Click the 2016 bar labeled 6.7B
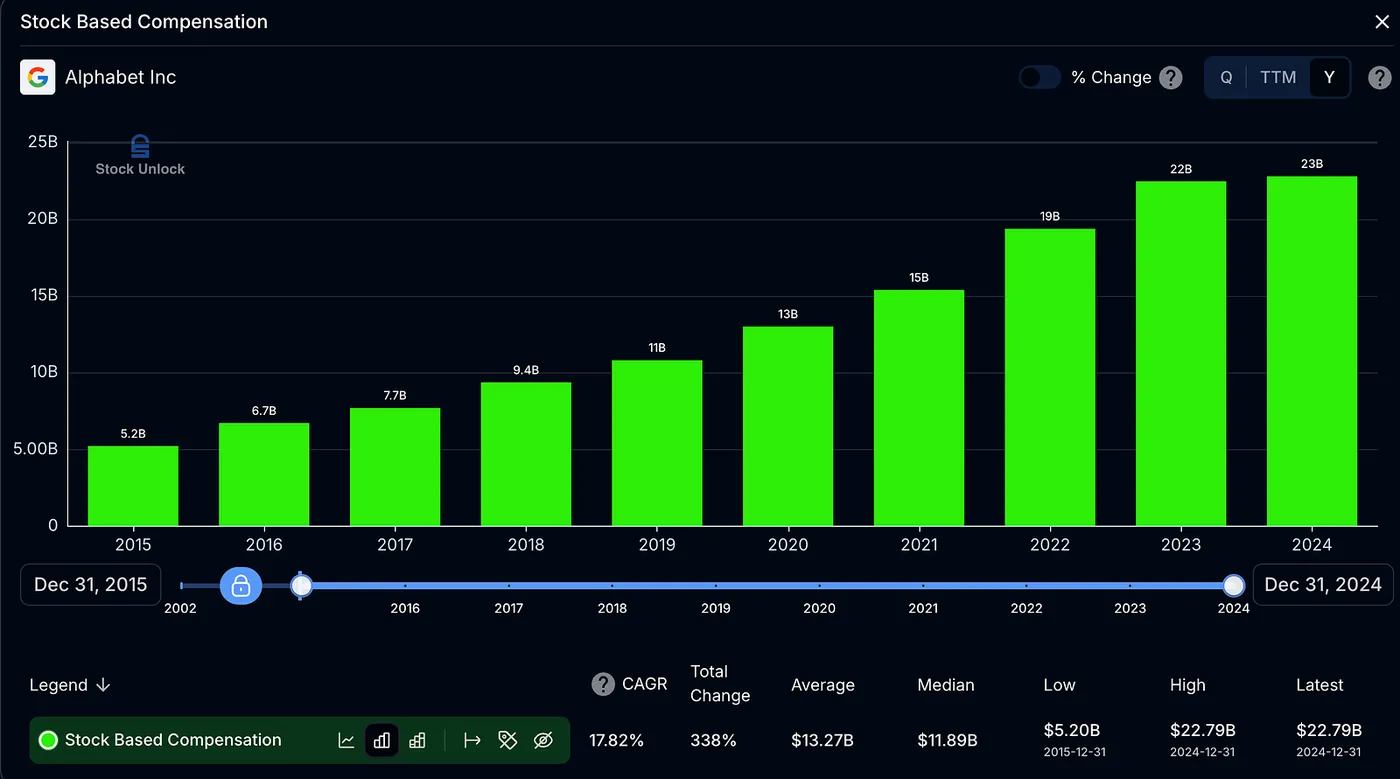 point(264,475)
